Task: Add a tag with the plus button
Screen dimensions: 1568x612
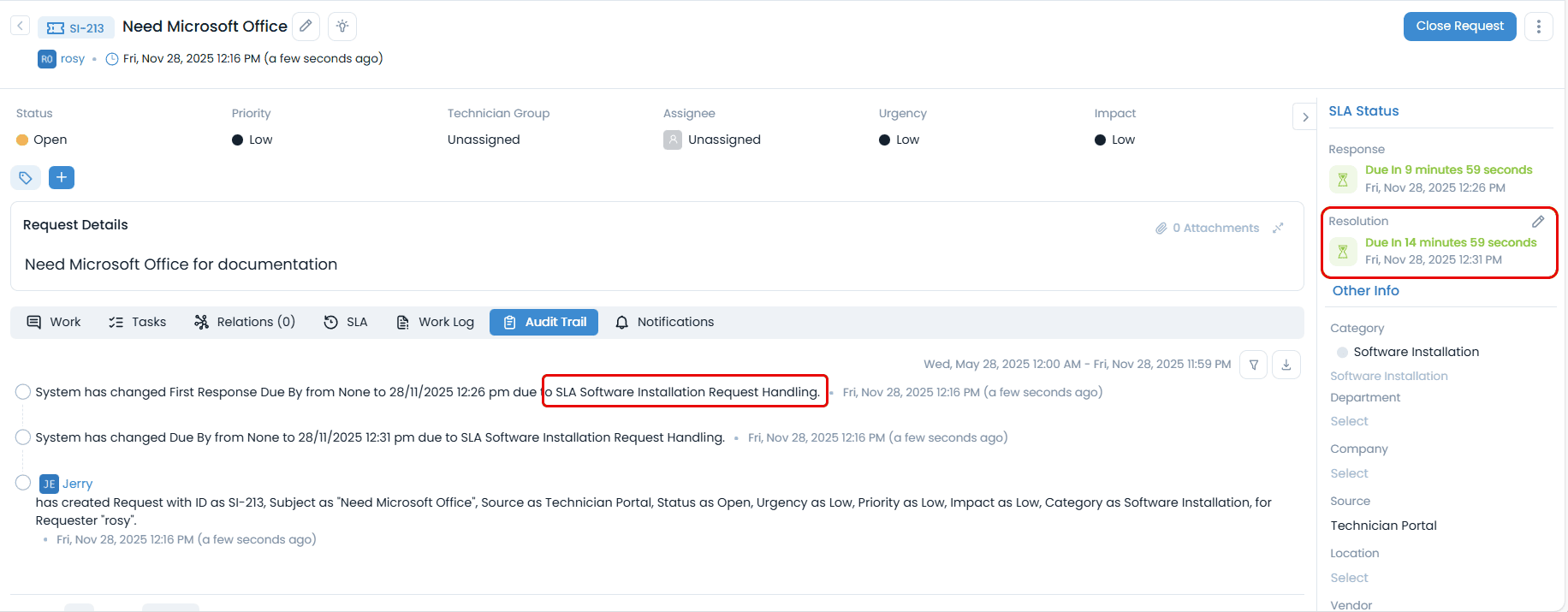Action: tap(62, 177)
